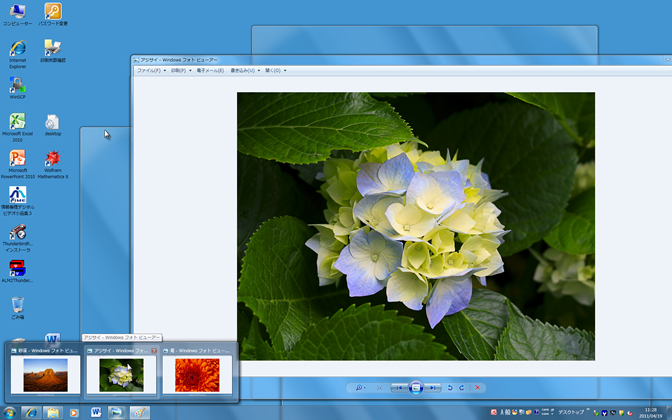Viewport: 672px width, 420px height.
Task: Open the Windows Start menu orb
Action: coord(9,413)
